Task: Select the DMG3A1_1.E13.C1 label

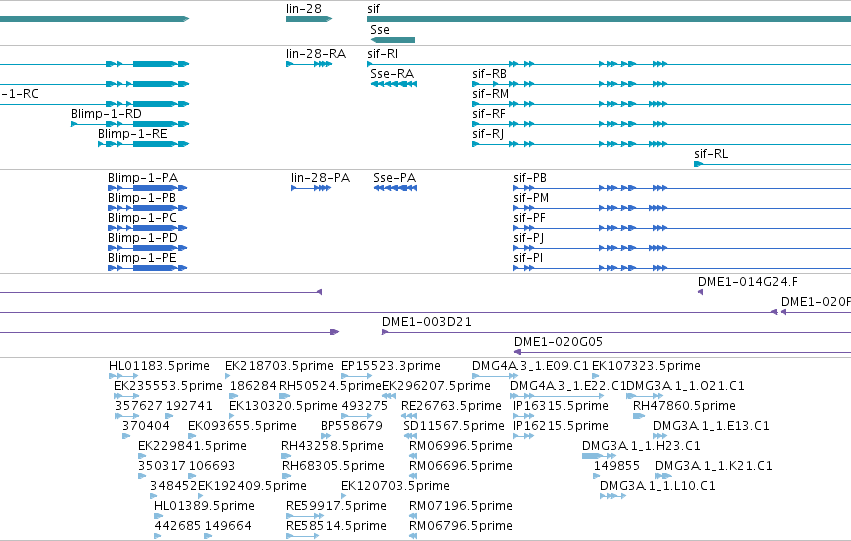Action: pos(712,427)
